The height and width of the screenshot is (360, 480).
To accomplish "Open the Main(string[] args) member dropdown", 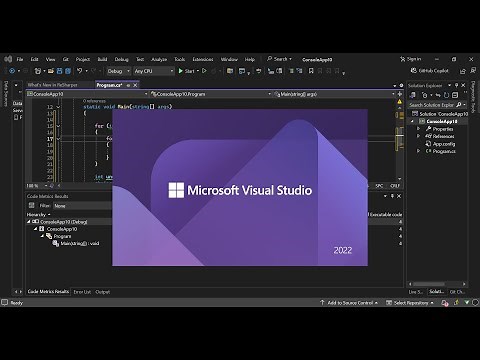I will coord(334,94).
